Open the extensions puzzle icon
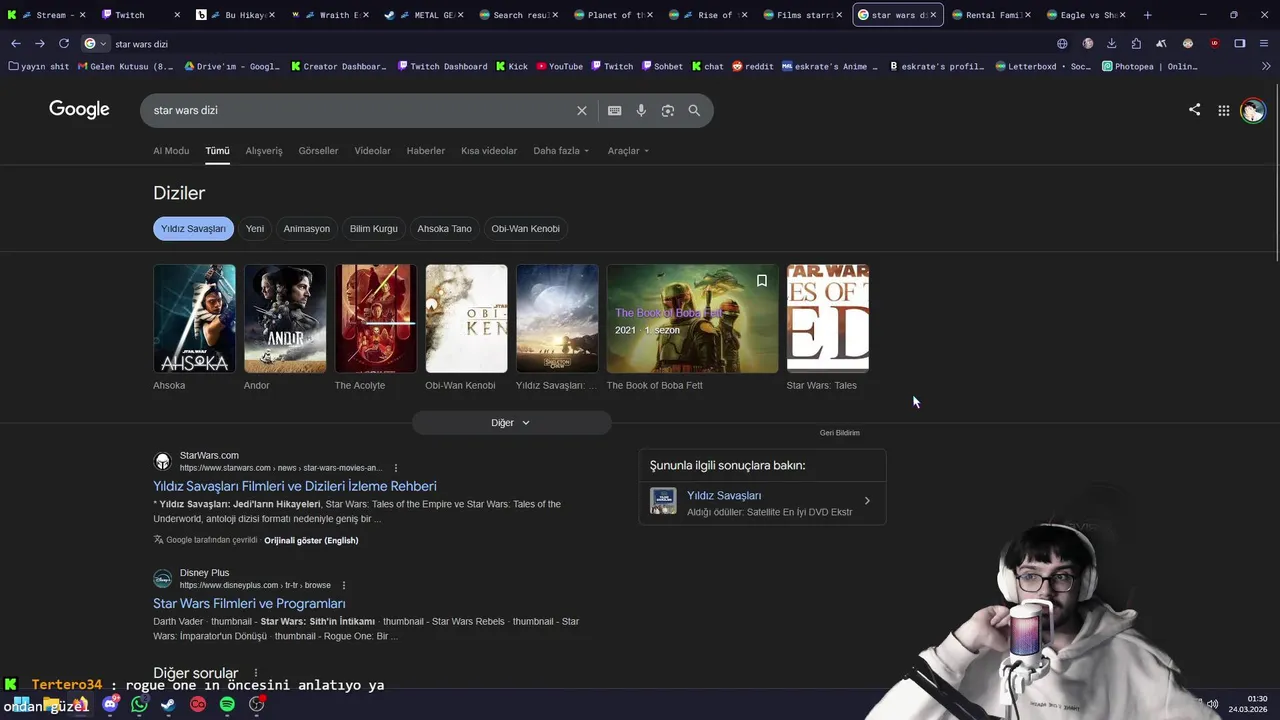 click(x=1136, y=44)
